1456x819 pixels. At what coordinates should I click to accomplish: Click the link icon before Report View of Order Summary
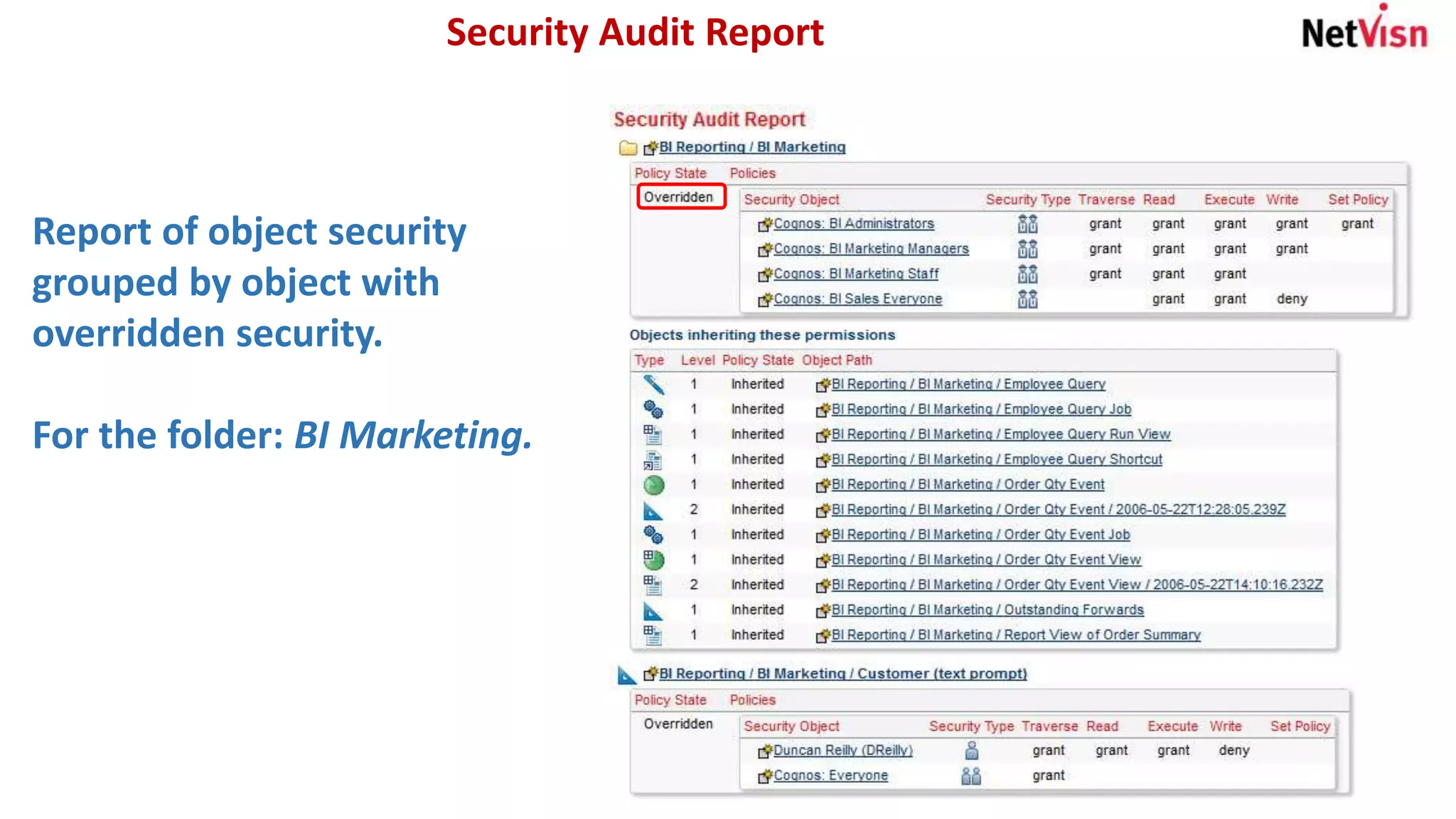point(823,636)
